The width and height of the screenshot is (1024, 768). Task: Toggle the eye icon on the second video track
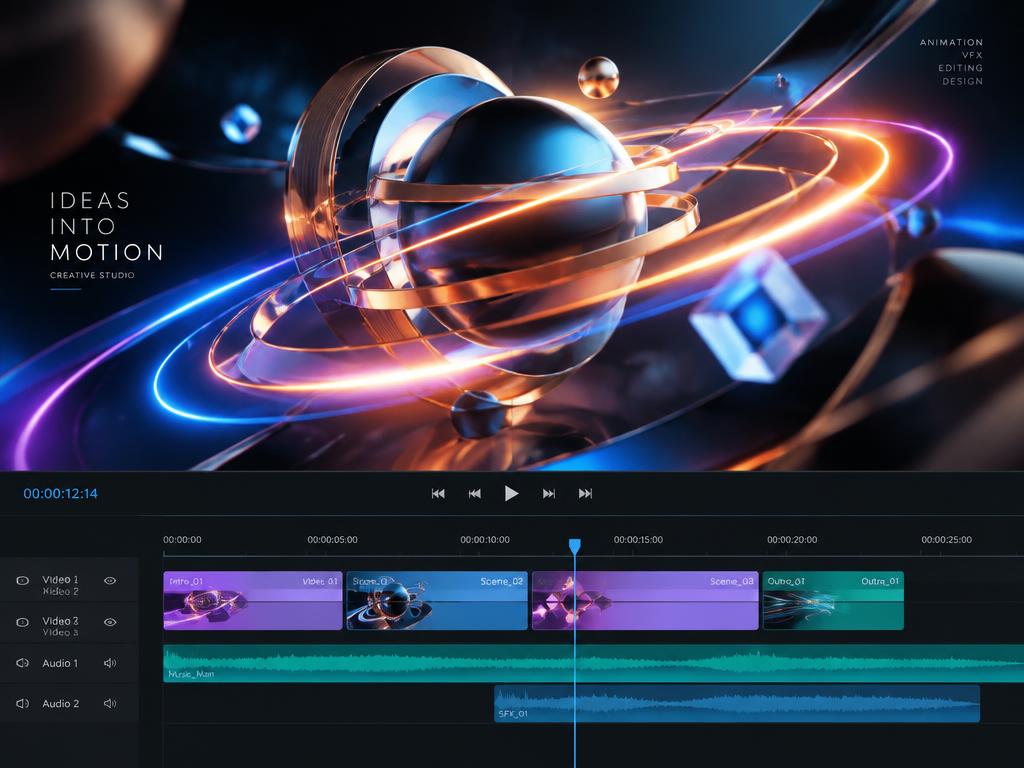(x=110, y=622)
